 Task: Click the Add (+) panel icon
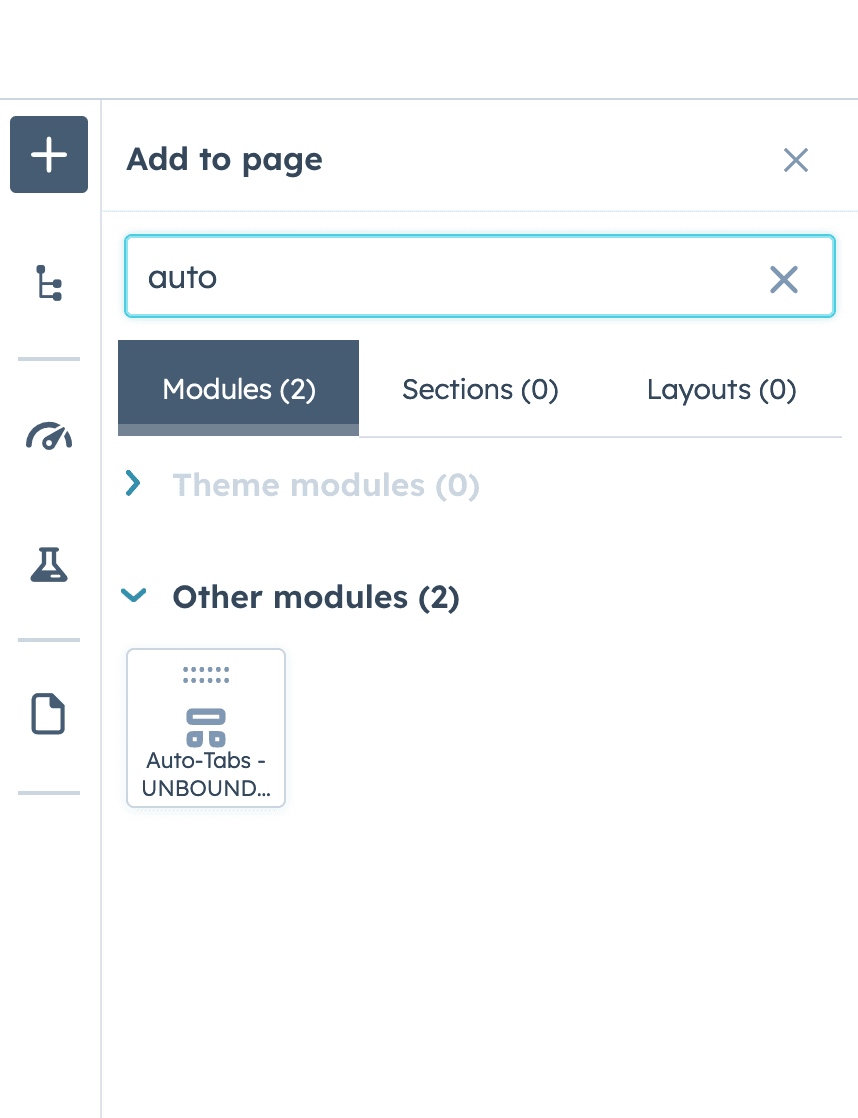click(x=48, y=155)
